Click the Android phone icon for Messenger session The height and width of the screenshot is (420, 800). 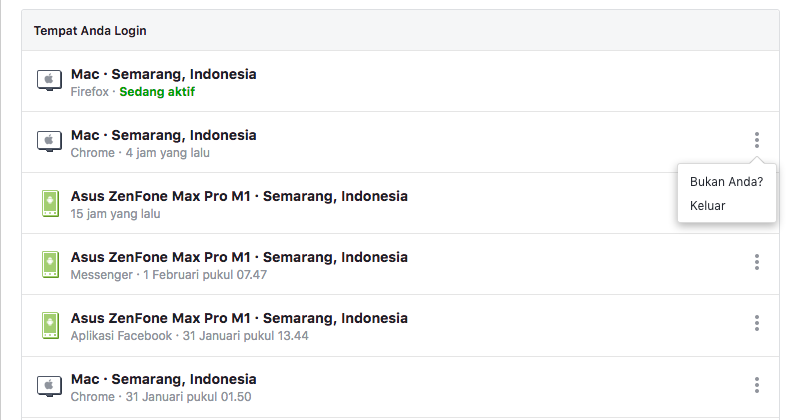[50, 264]
